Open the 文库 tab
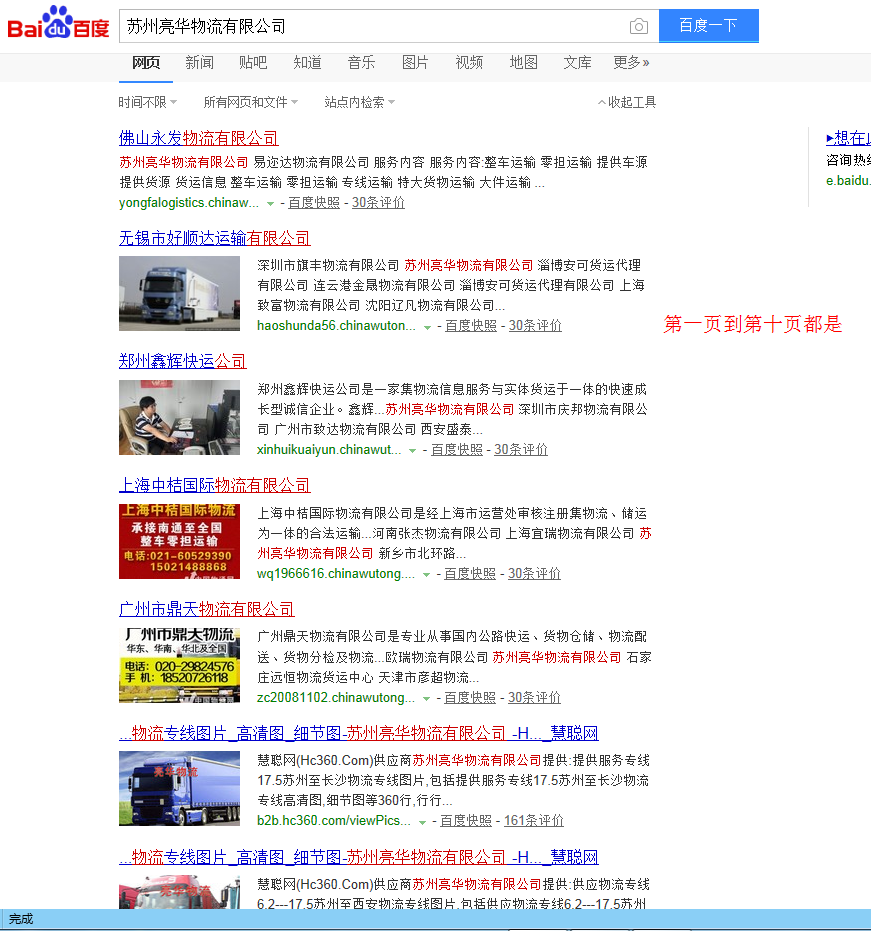 [x=578, y=62]
